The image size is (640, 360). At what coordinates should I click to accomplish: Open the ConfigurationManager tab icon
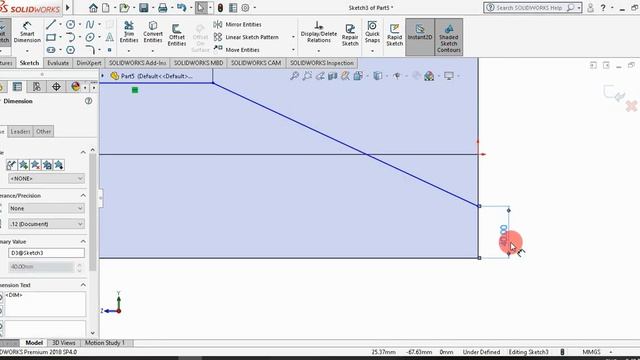pyautogui.click(x=37, y=87)
